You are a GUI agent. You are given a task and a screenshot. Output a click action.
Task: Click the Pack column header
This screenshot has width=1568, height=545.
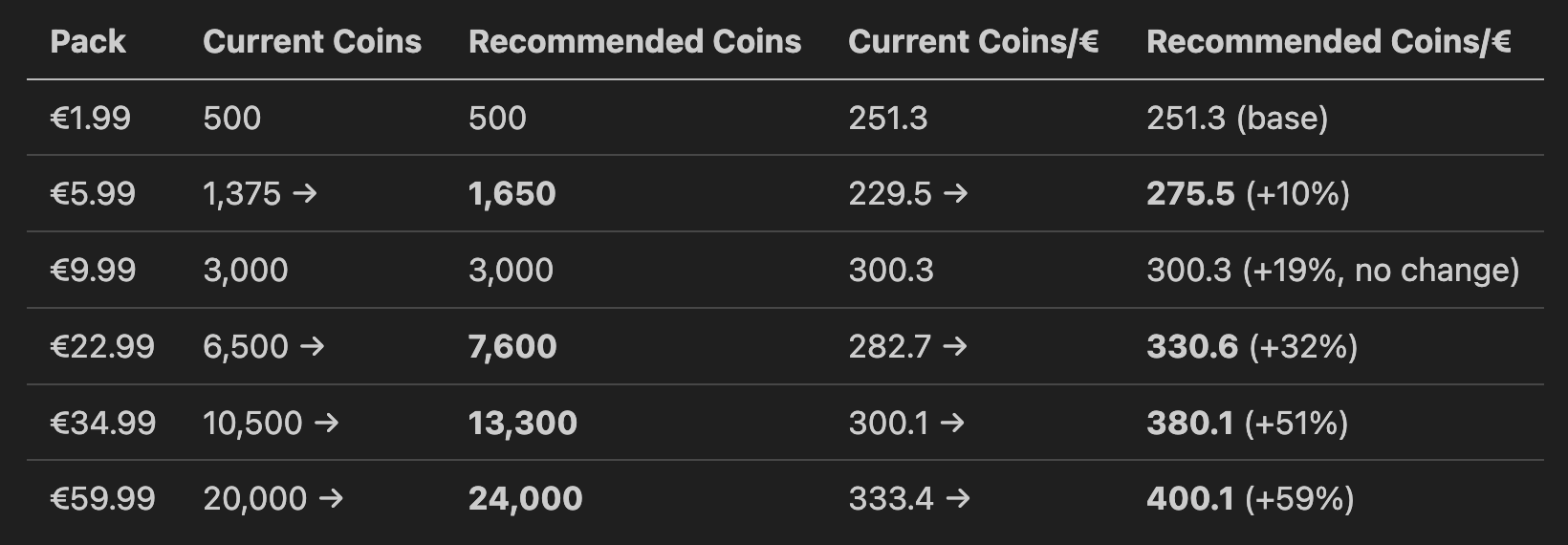coord(88,41)
